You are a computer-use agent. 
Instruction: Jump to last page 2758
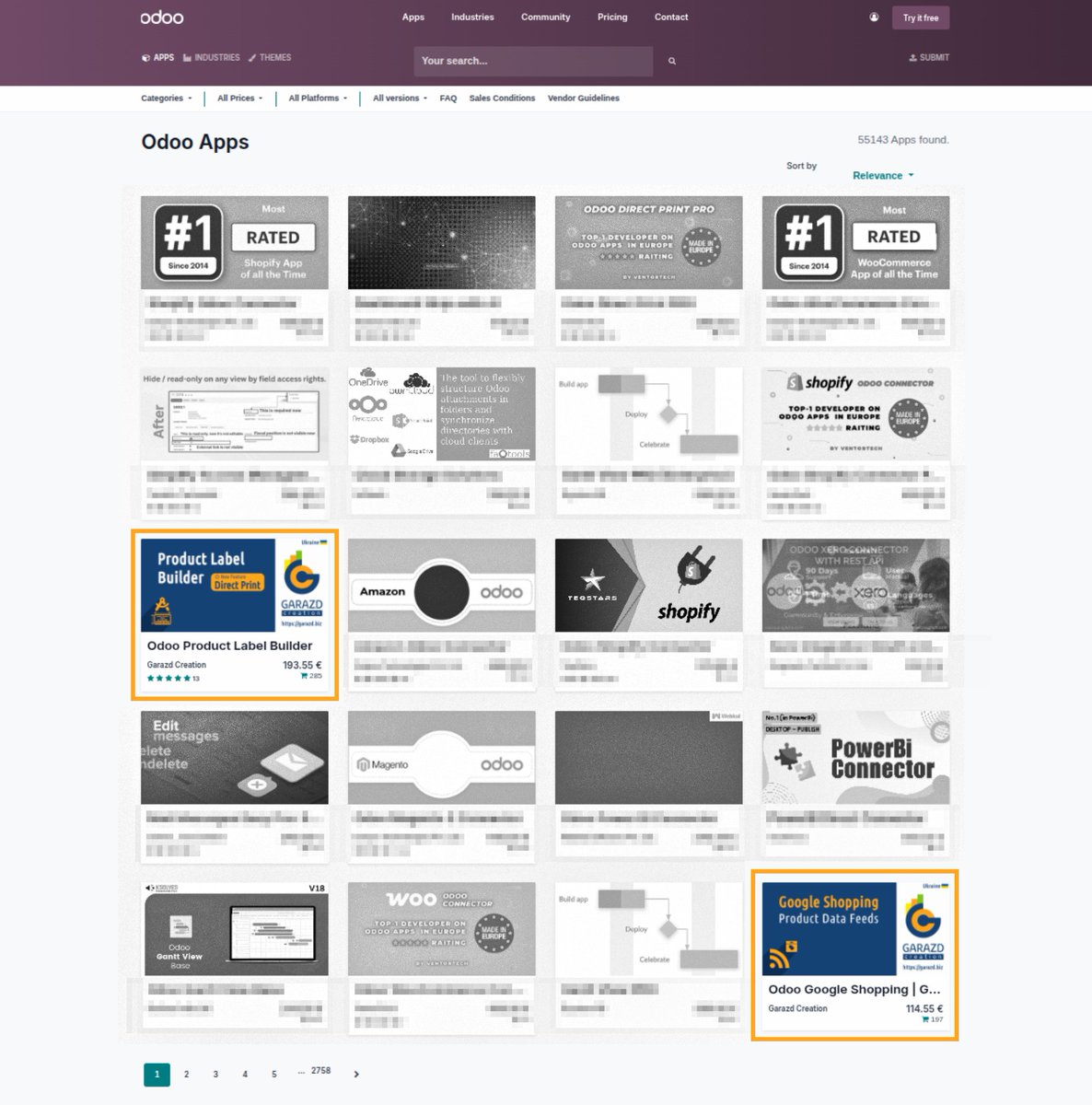coord(320,1071)
